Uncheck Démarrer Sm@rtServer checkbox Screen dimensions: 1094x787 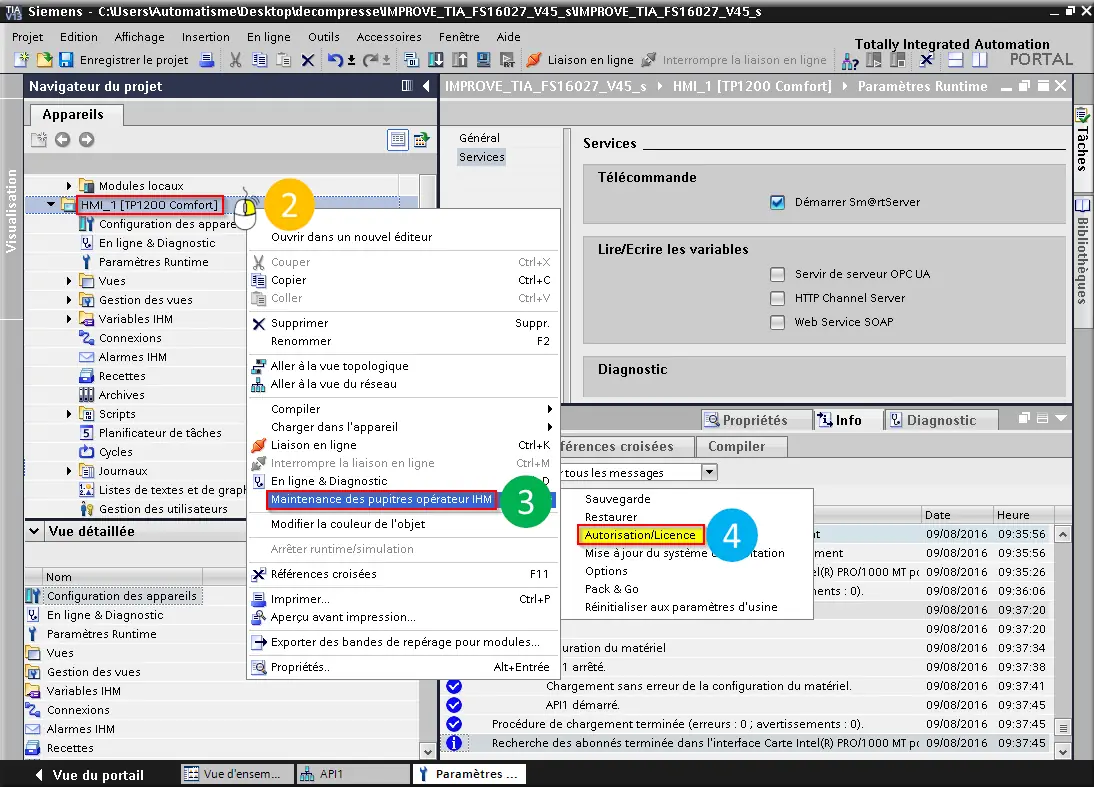pos(777,202)
